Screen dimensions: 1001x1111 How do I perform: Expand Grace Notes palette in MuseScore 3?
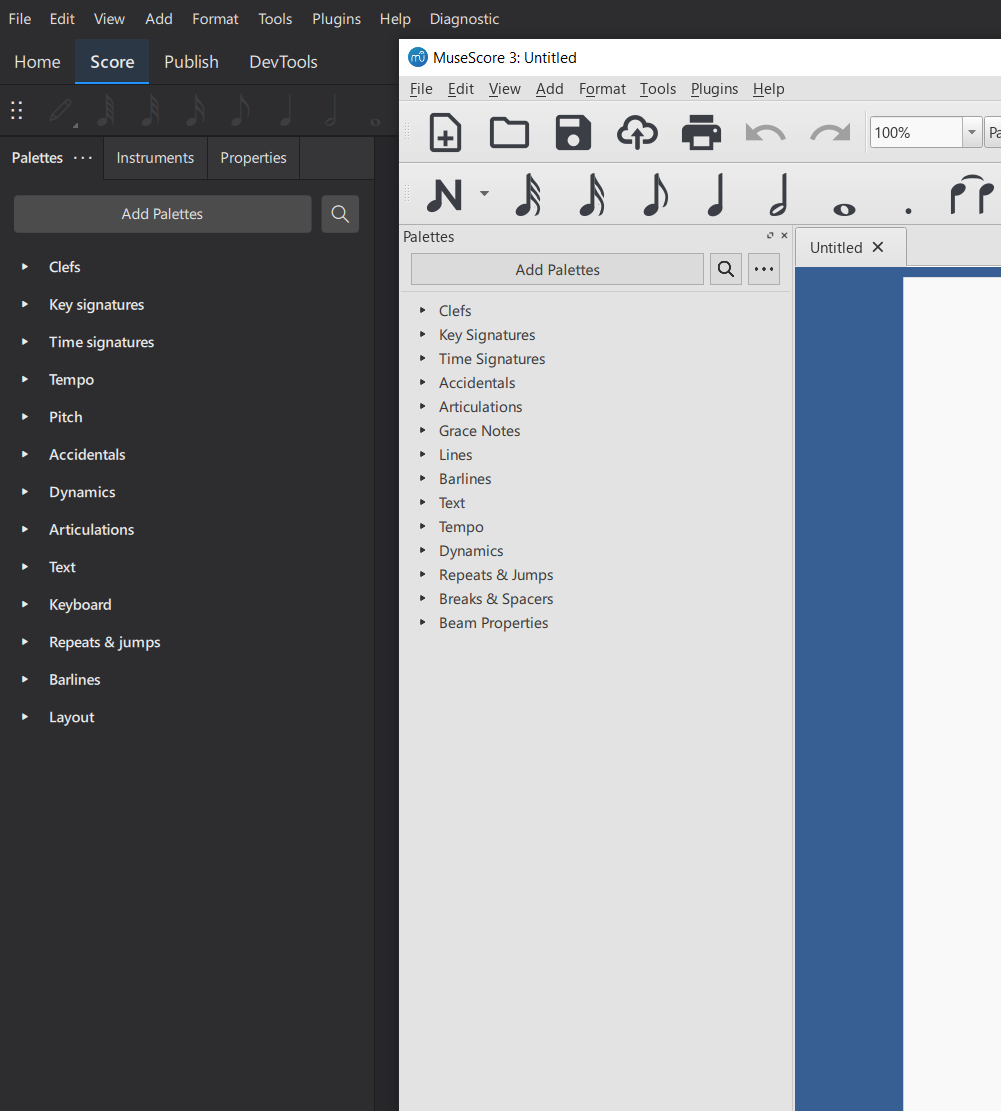pos(422,430)
